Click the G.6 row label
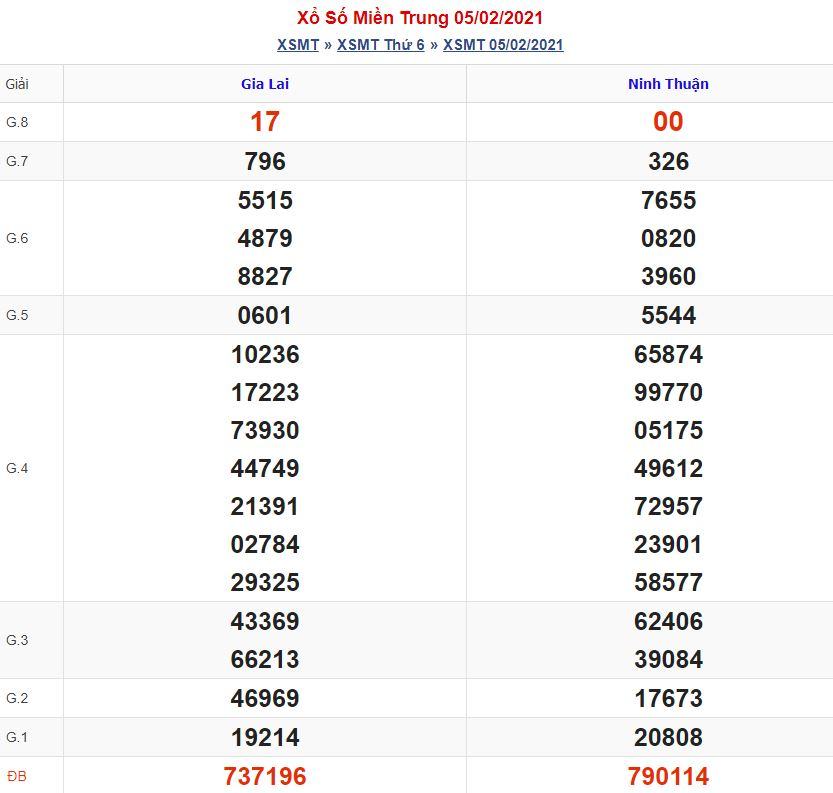 [x=17, y=238]
